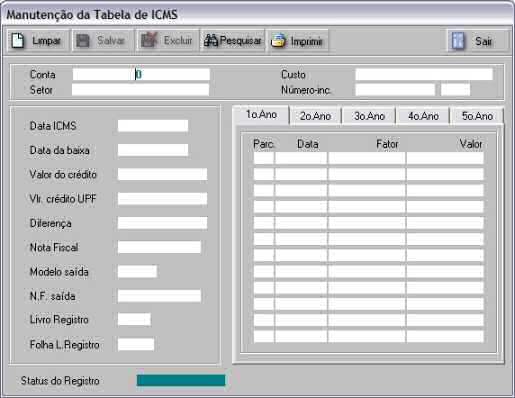
Task: Click the Limpar blank page icon
Action: [x=17, y=41]
